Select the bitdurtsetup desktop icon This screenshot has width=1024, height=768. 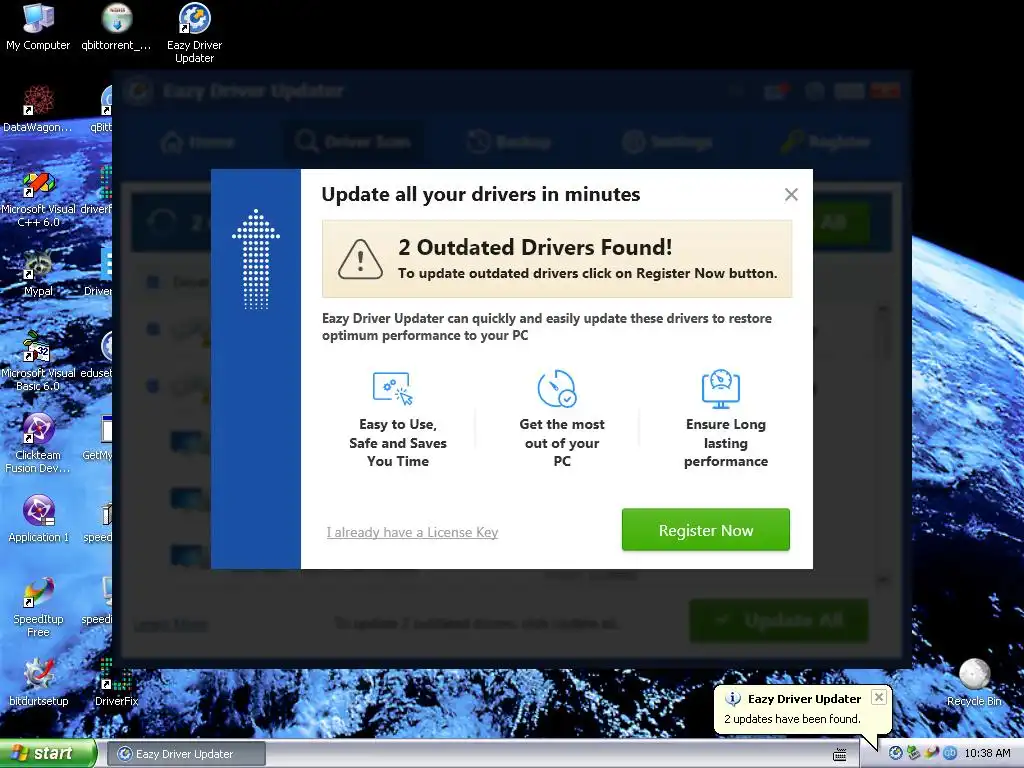(x=38, y=683)
